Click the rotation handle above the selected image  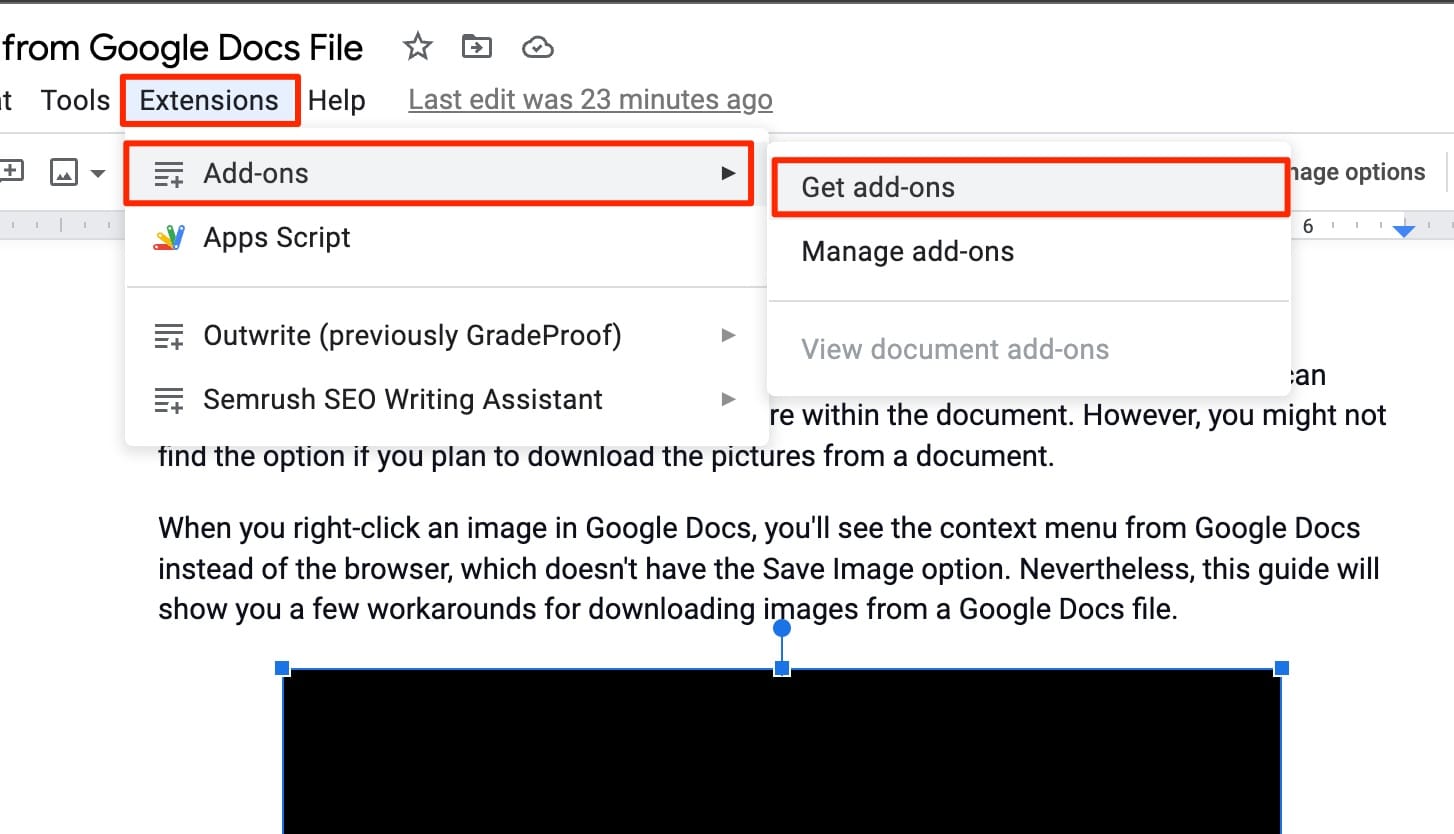click(x=782, y=628)
